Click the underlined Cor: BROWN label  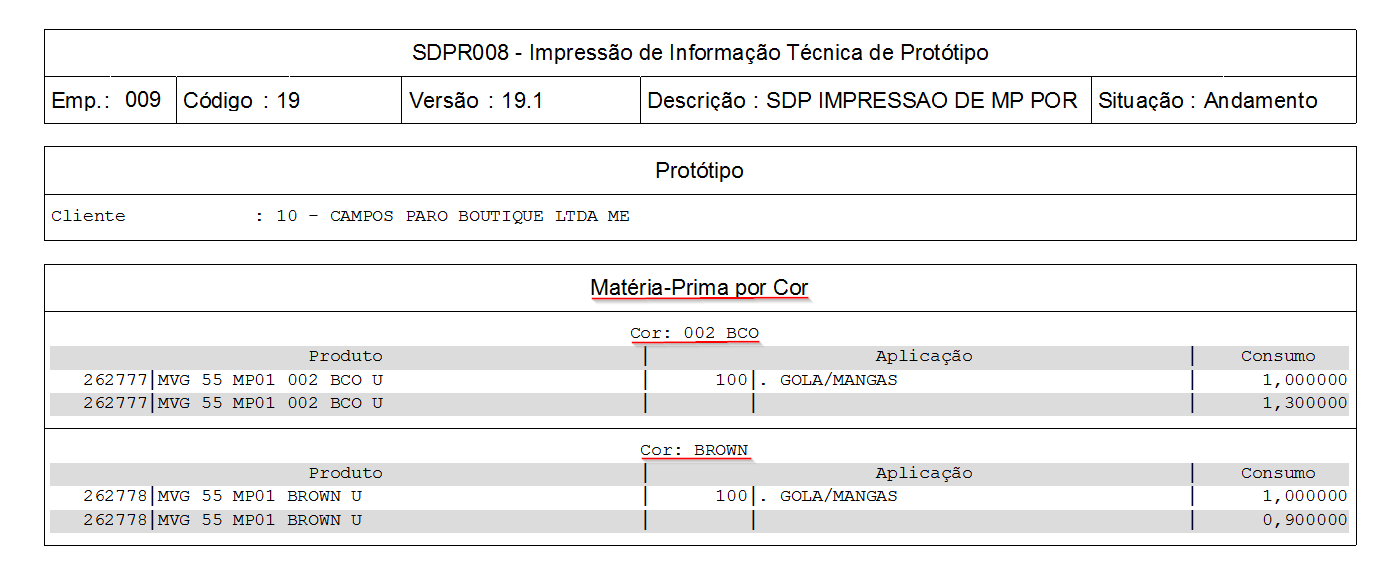pyautogui.click(x=694, y=450)
